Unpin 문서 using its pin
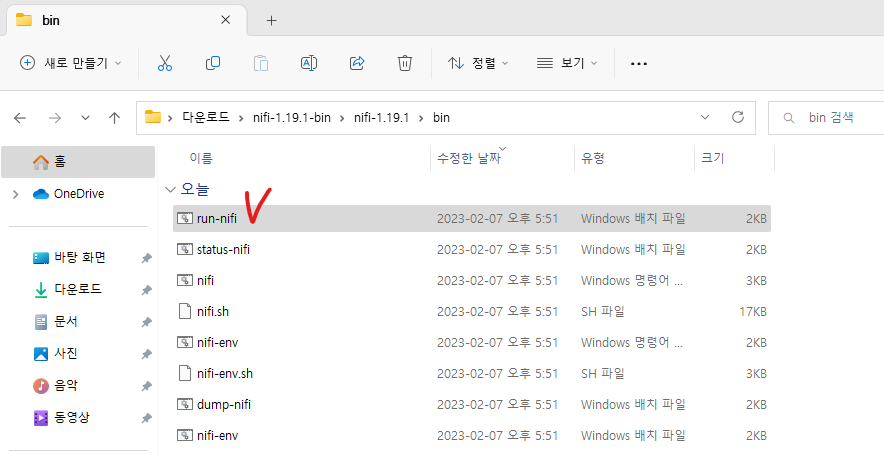884x457 pixels. (146, 322)
